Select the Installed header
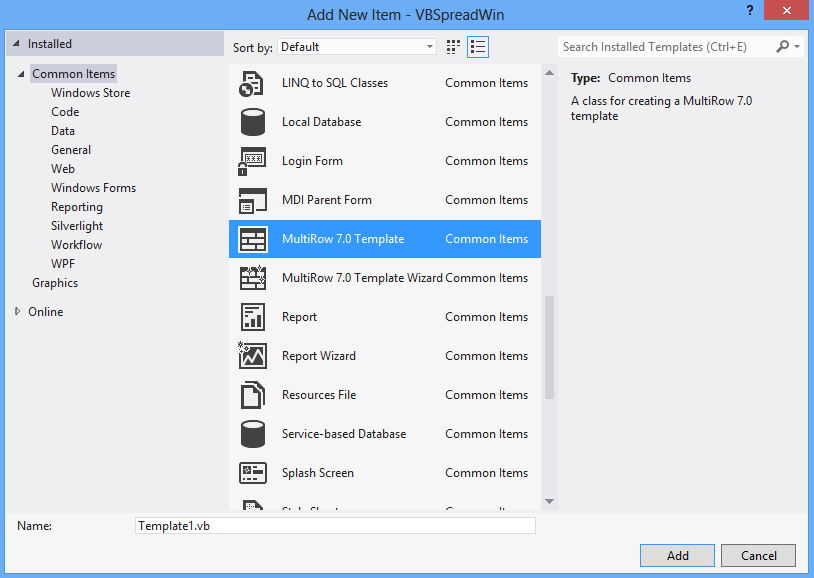 click(x=115, y=44)
